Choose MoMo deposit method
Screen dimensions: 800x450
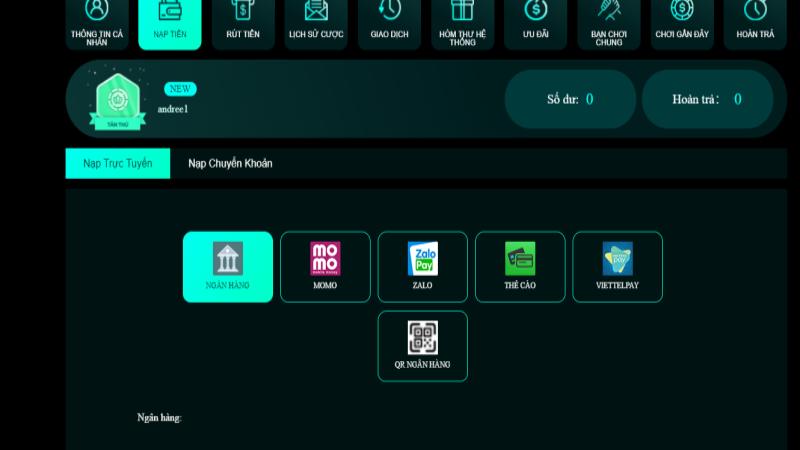point(325,267)
